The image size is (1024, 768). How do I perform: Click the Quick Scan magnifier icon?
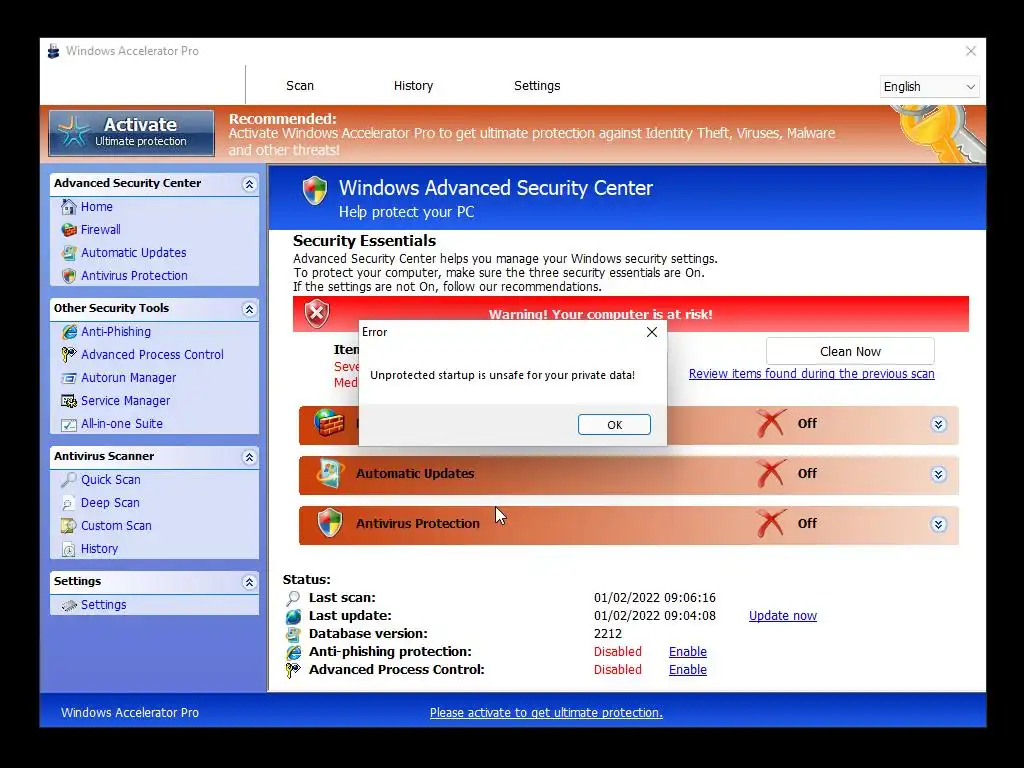point(69,480)
